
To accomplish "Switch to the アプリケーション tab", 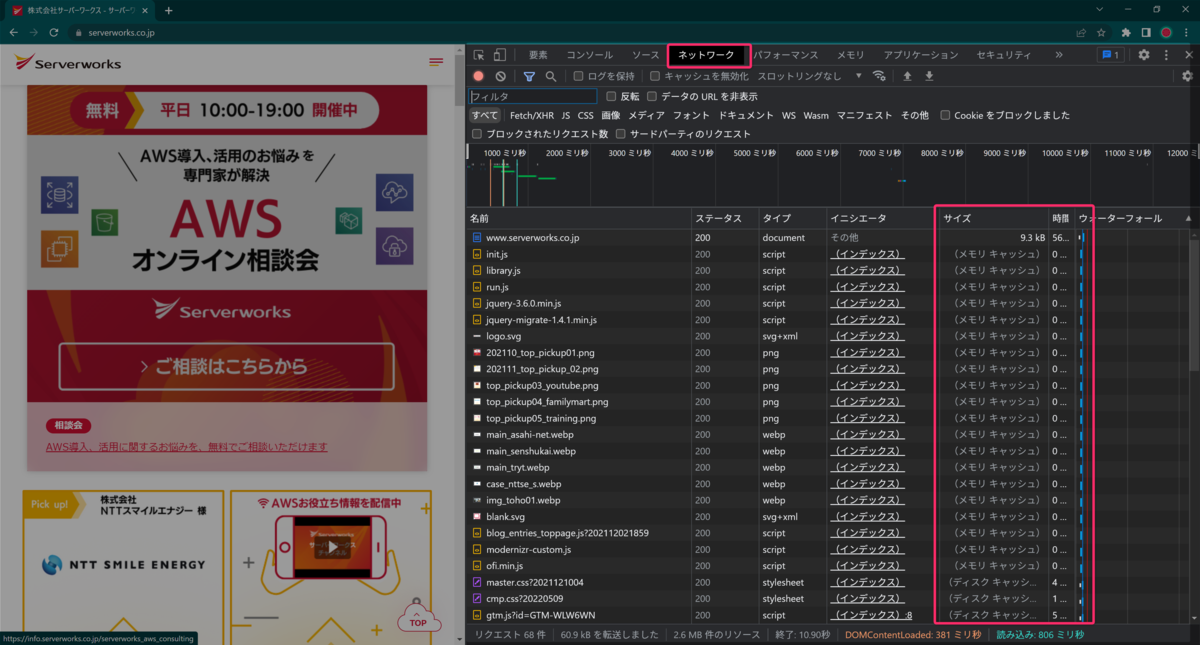I will click(921, 55).
